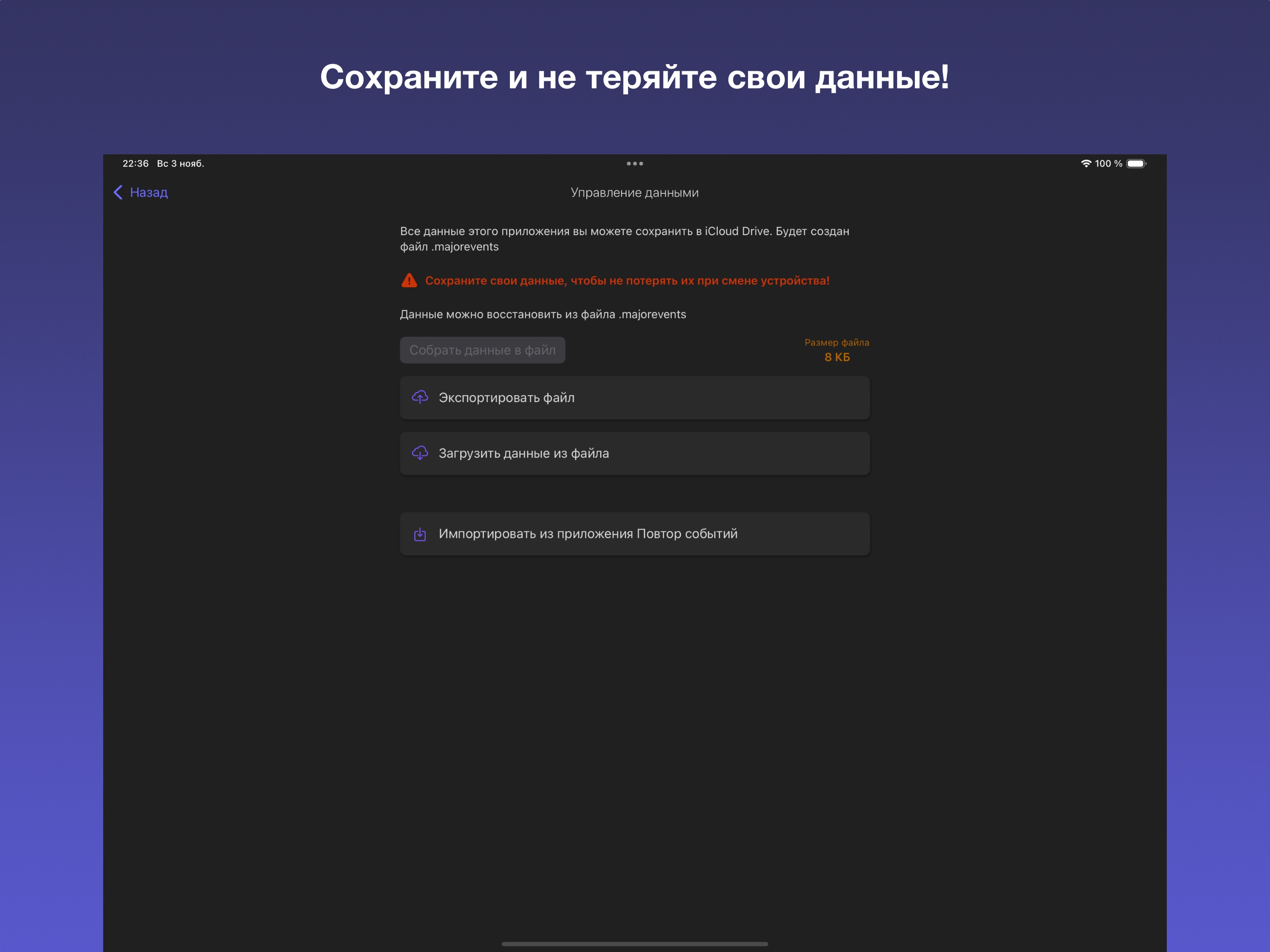Tap Импортировать из приложения Повтор событий
Viewport: 1270px width, 952px height.
point(635,534)
